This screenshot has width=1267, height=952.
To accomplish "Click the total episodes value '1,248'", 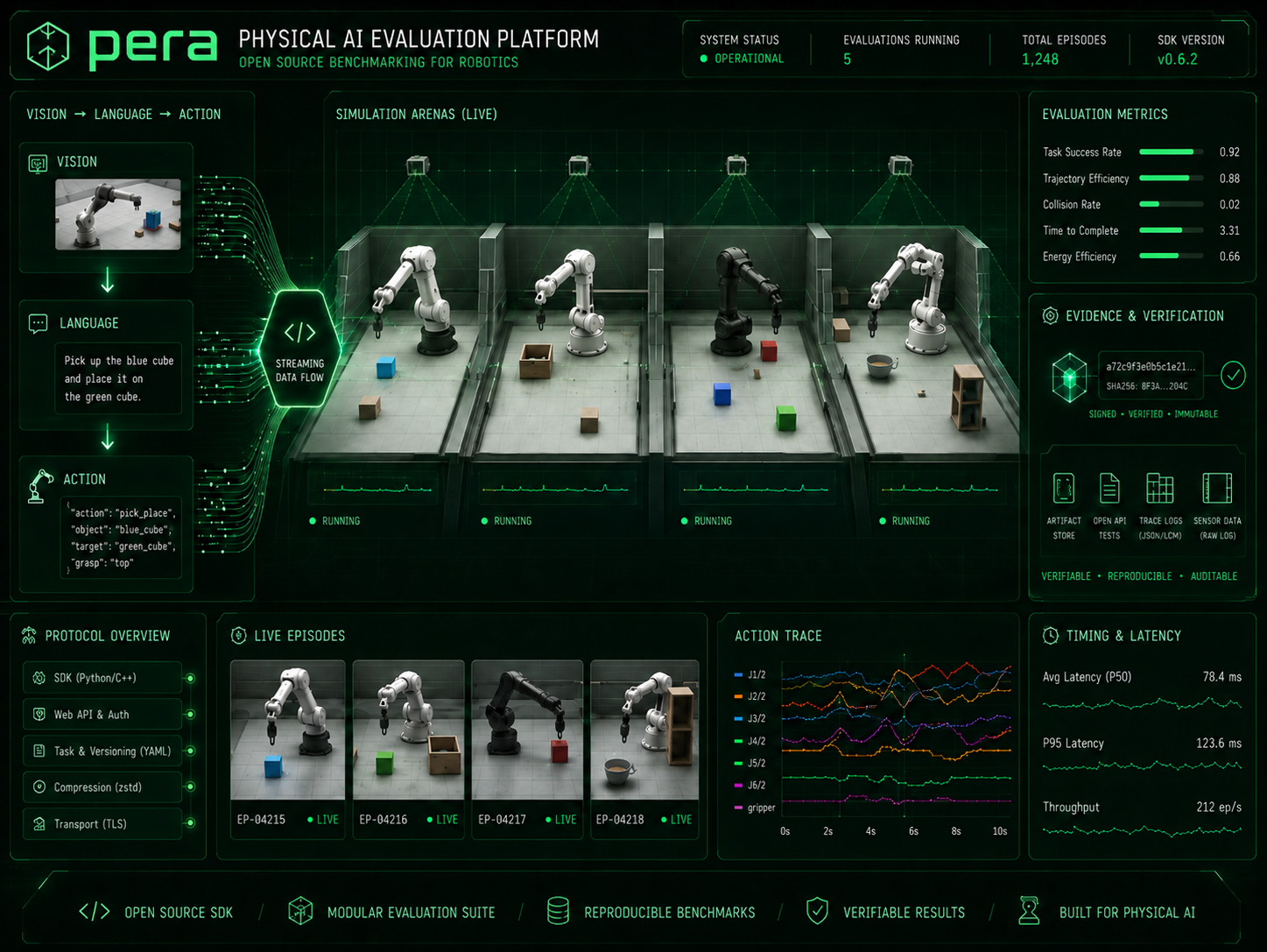I will point(1040,60).
